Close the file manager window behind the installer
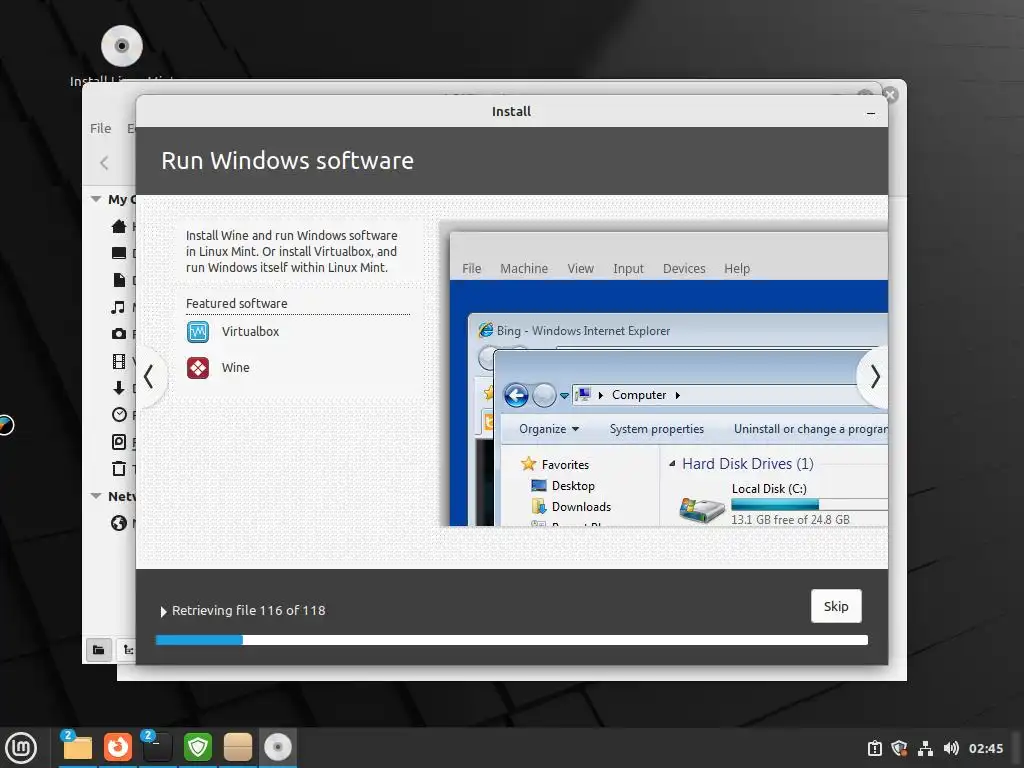Viewport: 1024px width, 768px height. point(889,95)
